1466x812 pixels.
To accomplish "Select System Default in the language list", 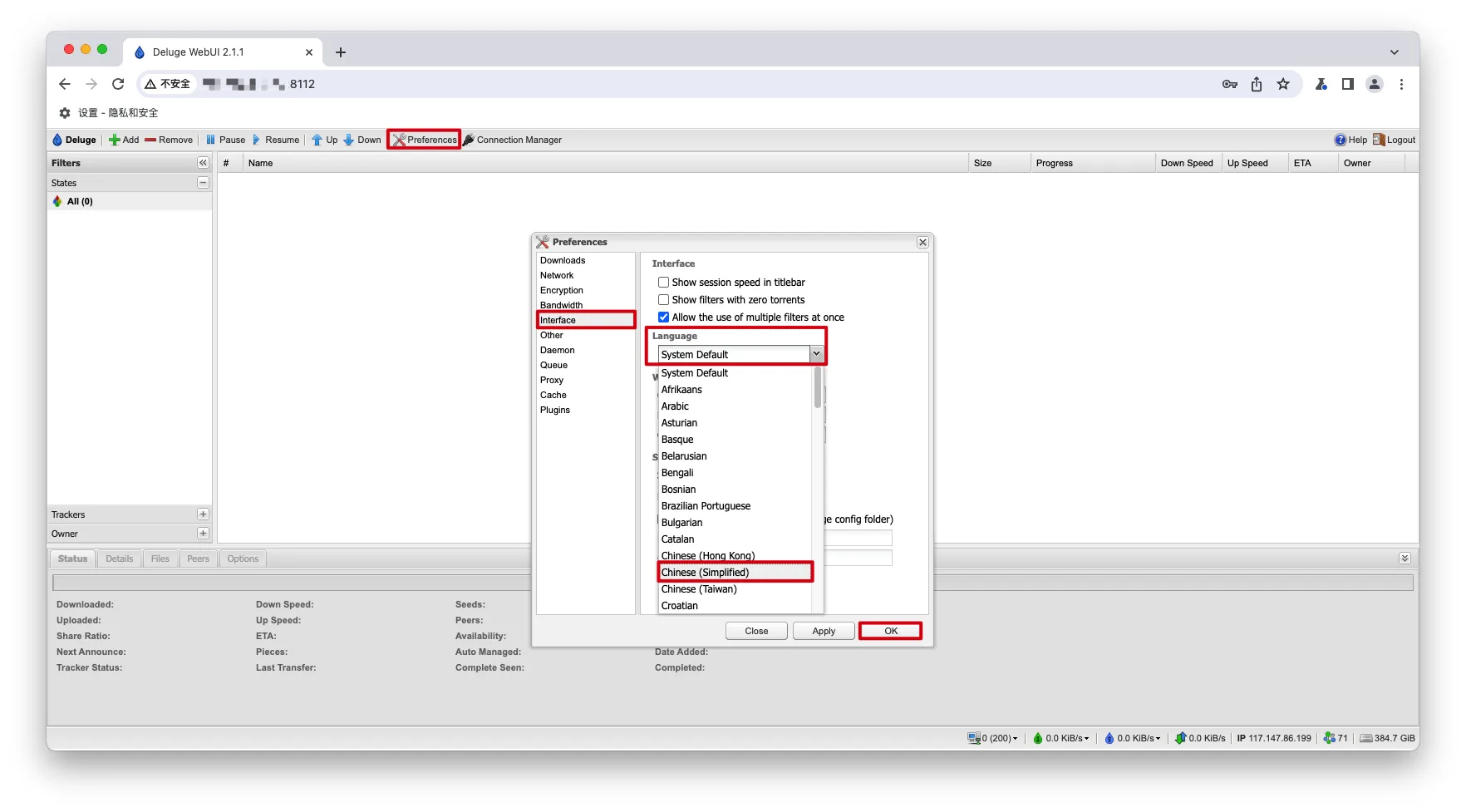I will point(735,373).
